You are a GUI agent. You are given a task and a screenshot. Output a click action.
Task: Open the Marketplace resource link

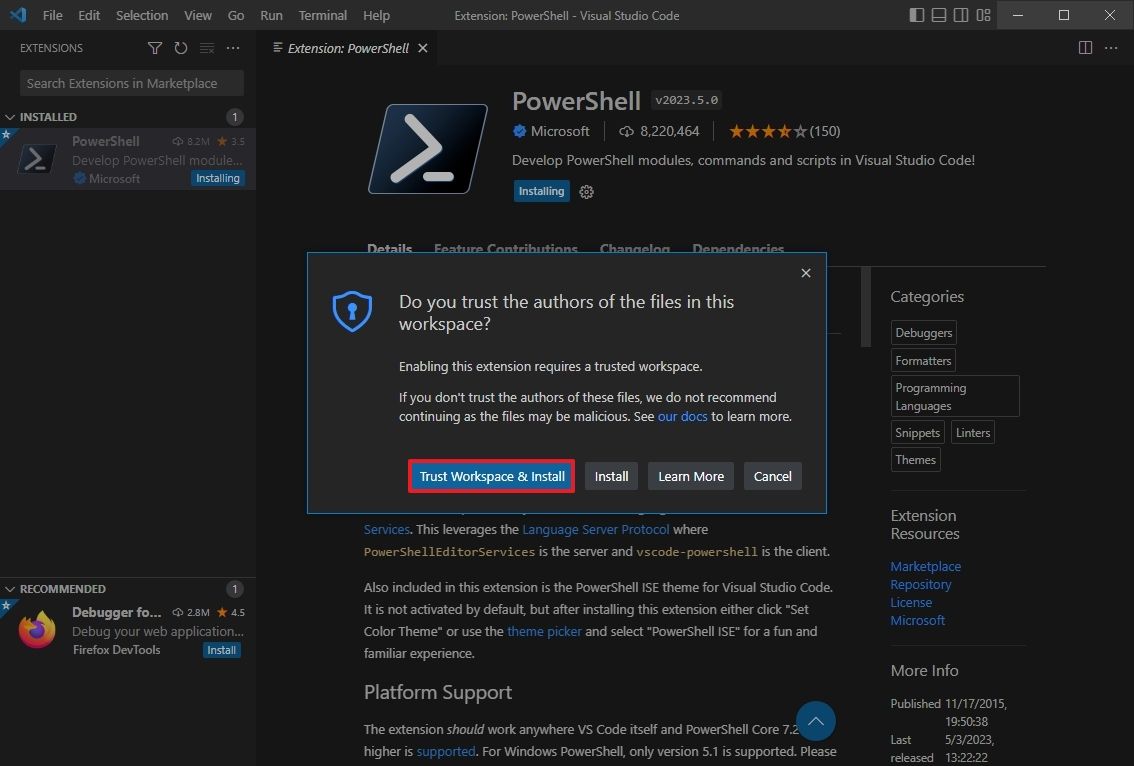925,566
